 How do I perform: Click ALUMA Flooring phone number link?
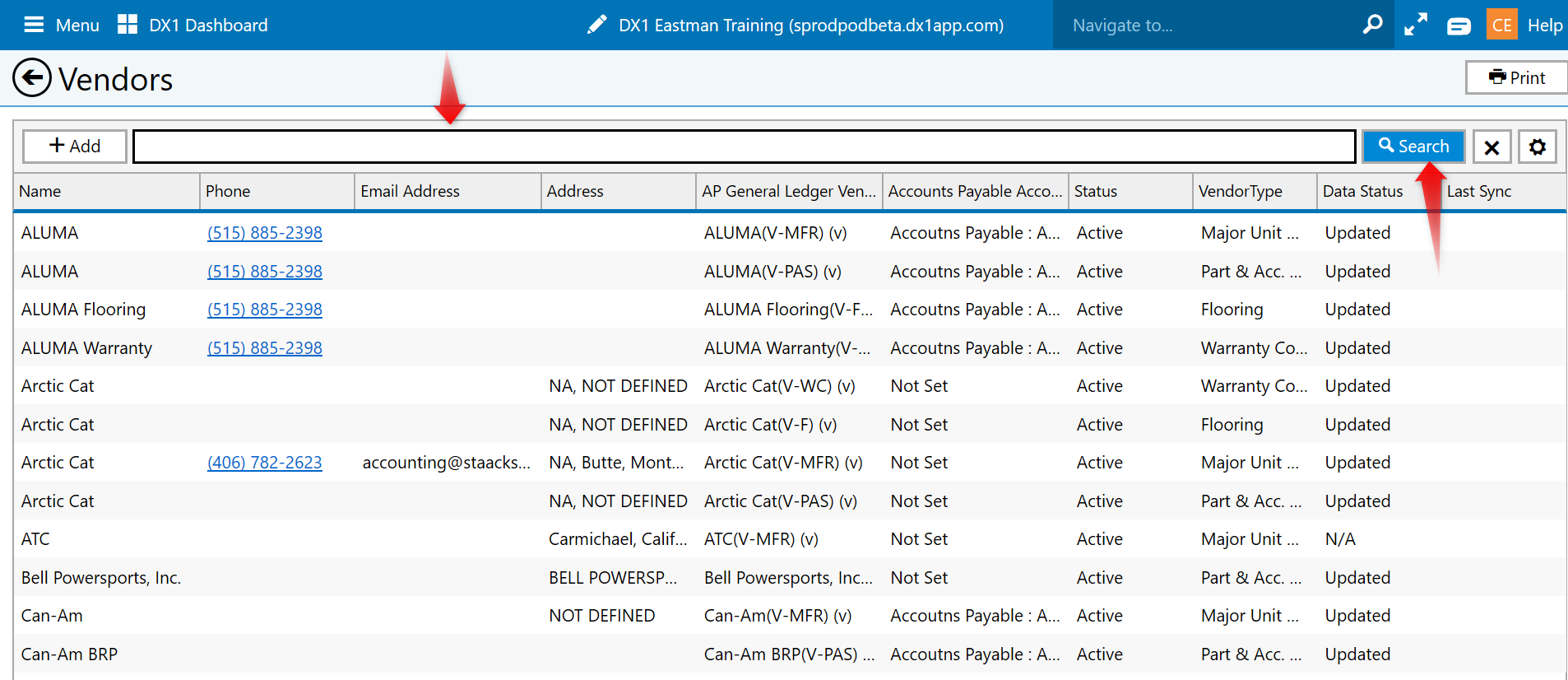pyautogui.click(x=265, y=310)
